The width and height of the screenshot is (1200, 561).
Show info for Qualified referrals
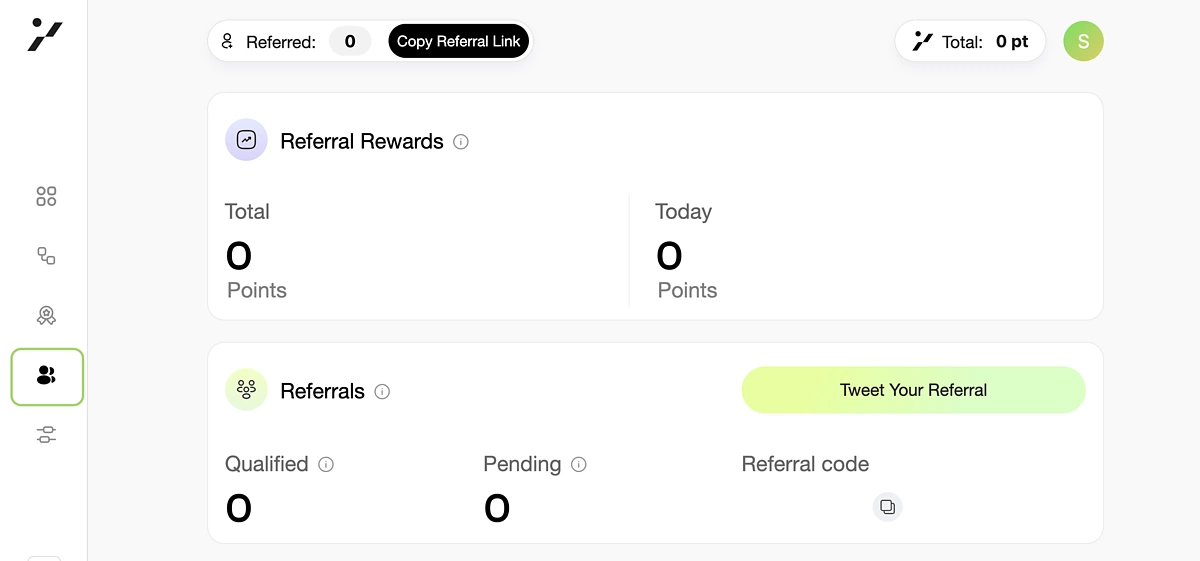[x=326, y=465]
